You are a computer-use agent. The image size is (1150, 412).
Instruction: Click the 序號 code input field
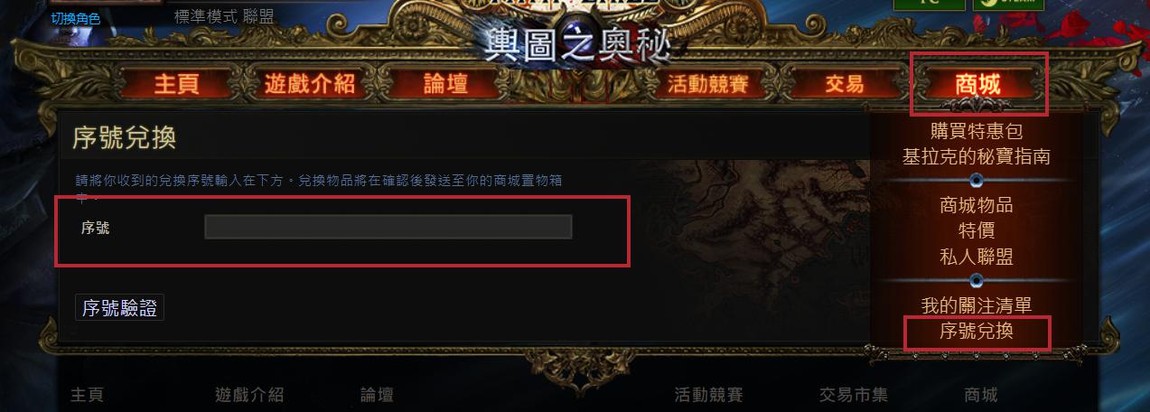(388, 227)
